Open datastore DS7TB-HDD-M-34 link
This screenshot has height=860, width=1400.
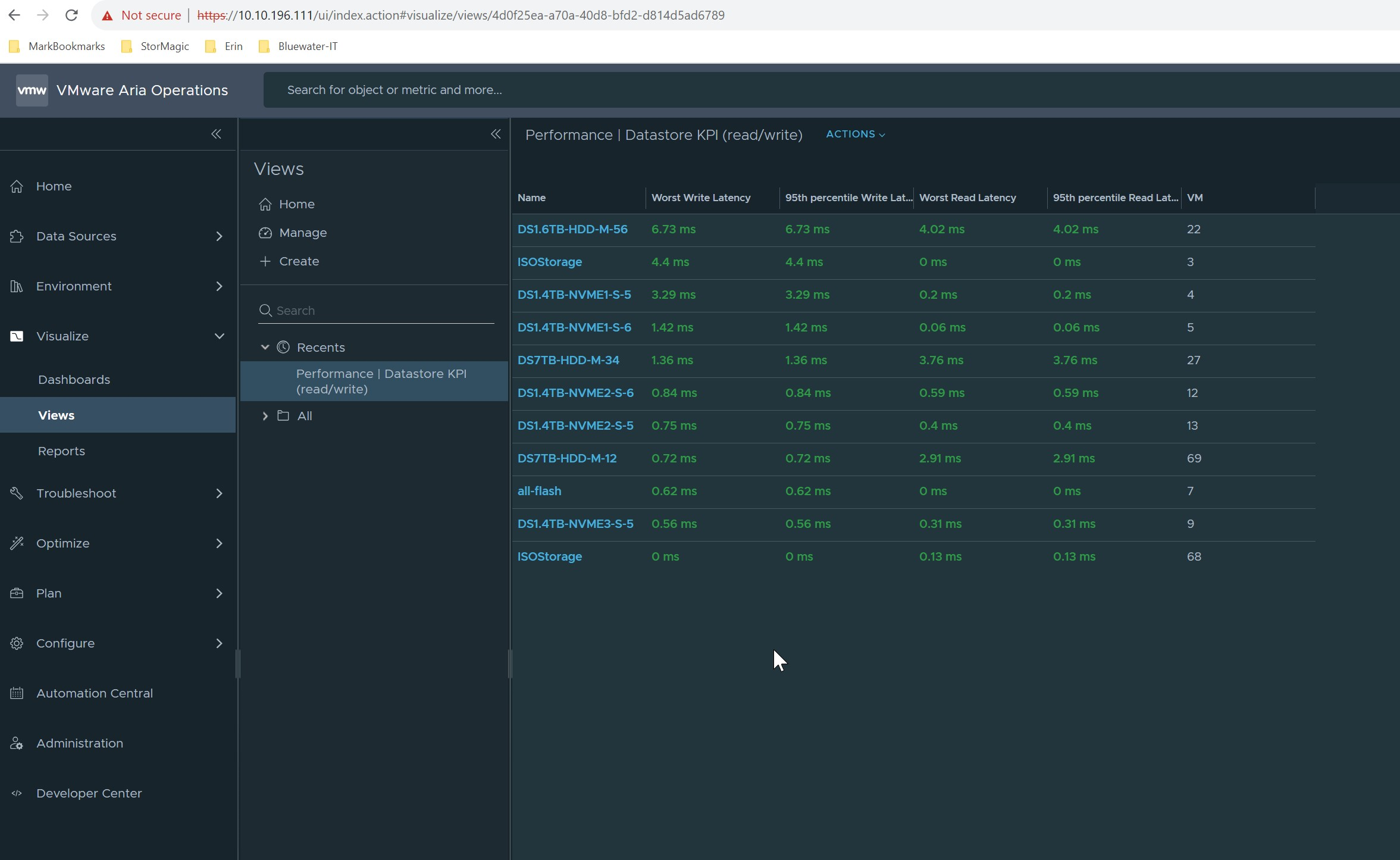[x=568, y=360]
